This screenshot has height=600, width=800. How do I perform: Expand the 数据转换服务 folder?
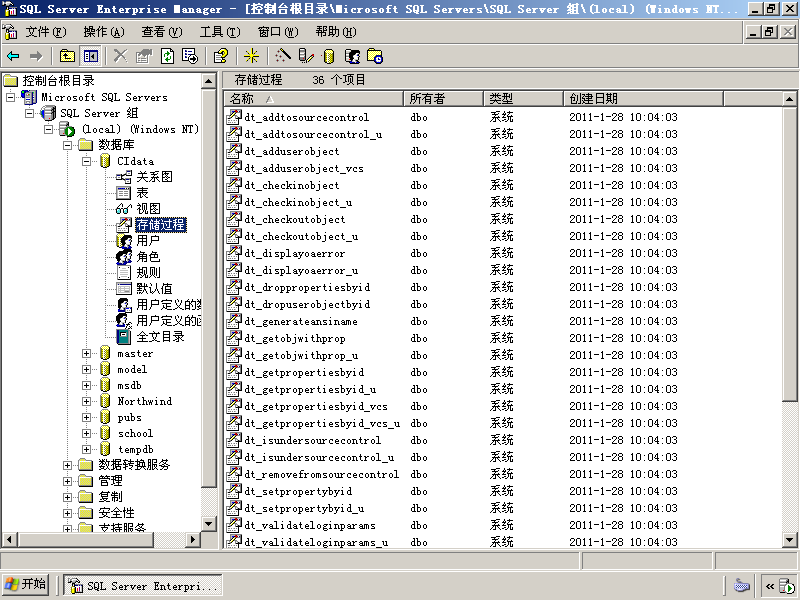[67, 465]
